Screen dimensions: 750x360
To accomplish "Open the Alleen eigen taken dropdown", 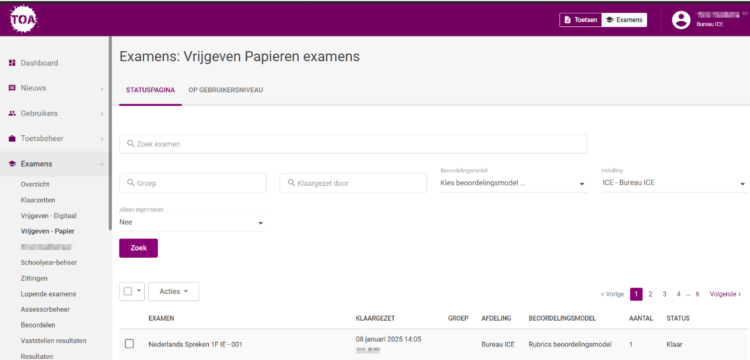I will tap(192, 222).
